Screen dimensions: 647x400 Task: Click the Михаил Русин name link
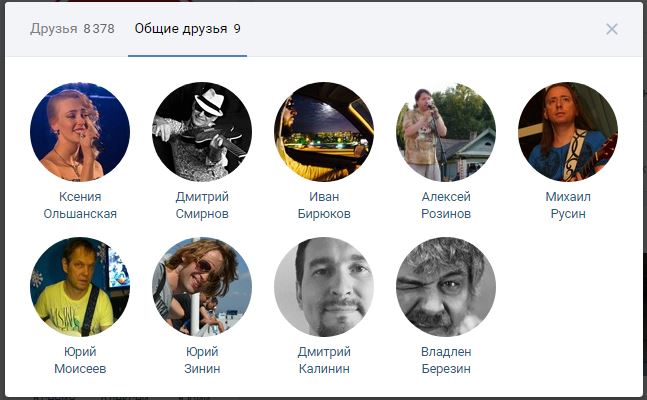coord(568,205)
